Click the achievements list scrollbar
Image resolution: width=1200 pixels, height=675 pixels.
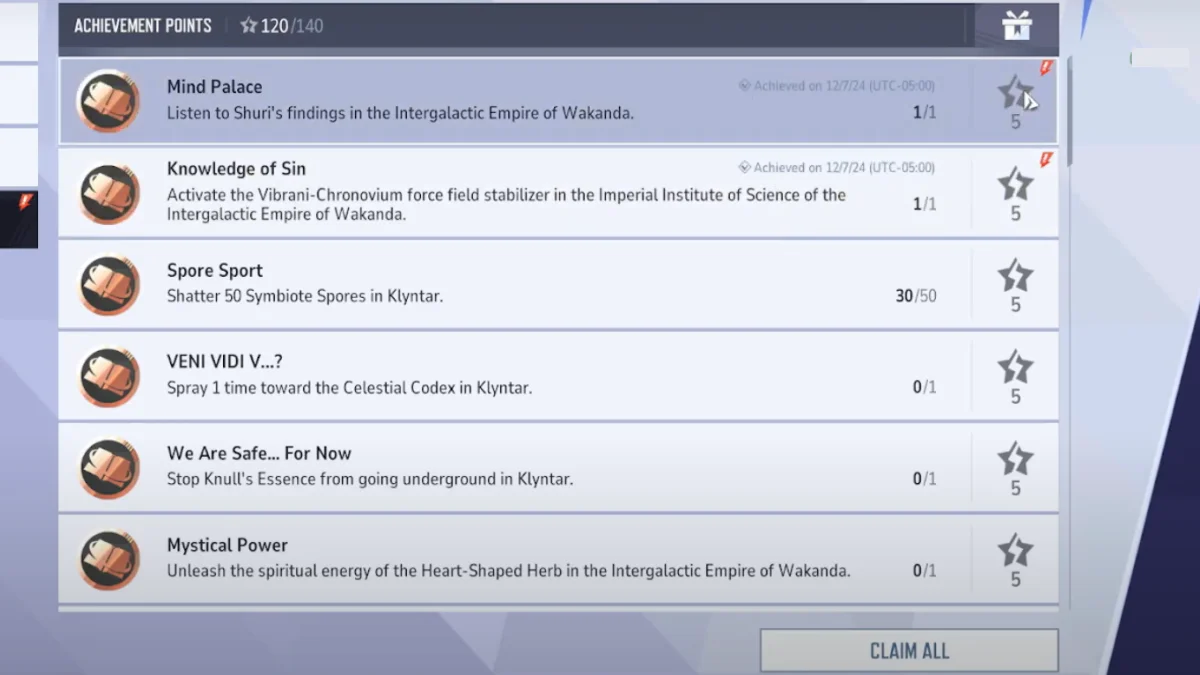click(1069, 110)
